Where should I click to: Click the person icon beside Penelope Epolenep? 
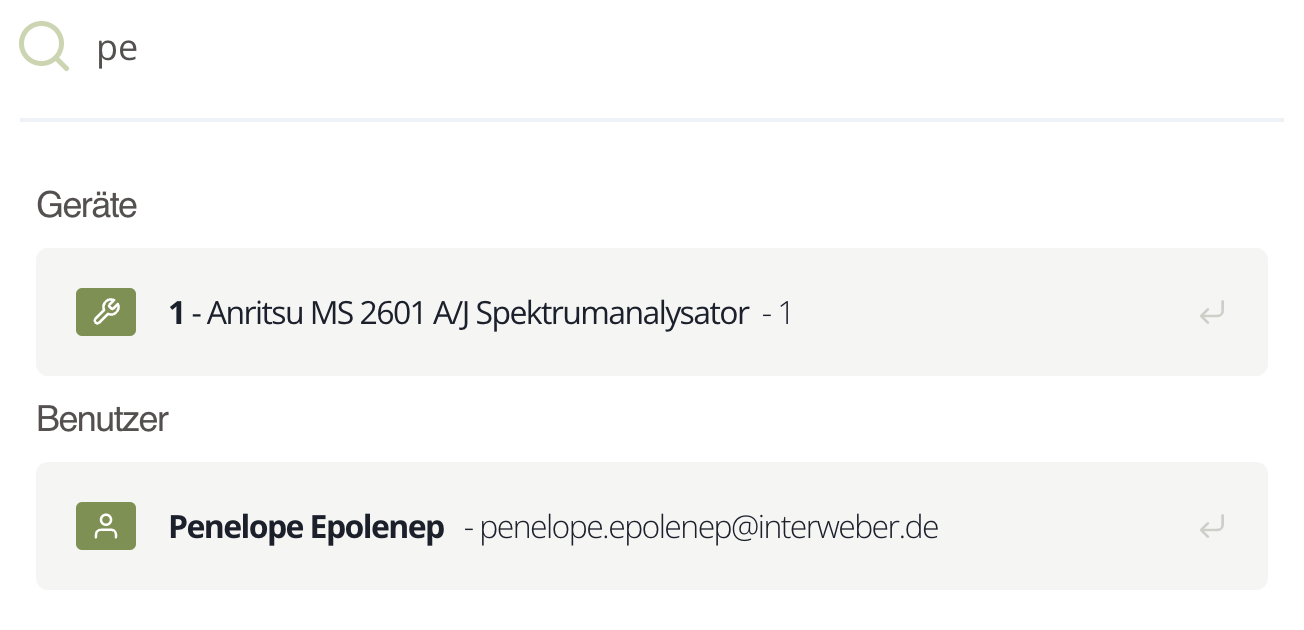tap(106, 526)
